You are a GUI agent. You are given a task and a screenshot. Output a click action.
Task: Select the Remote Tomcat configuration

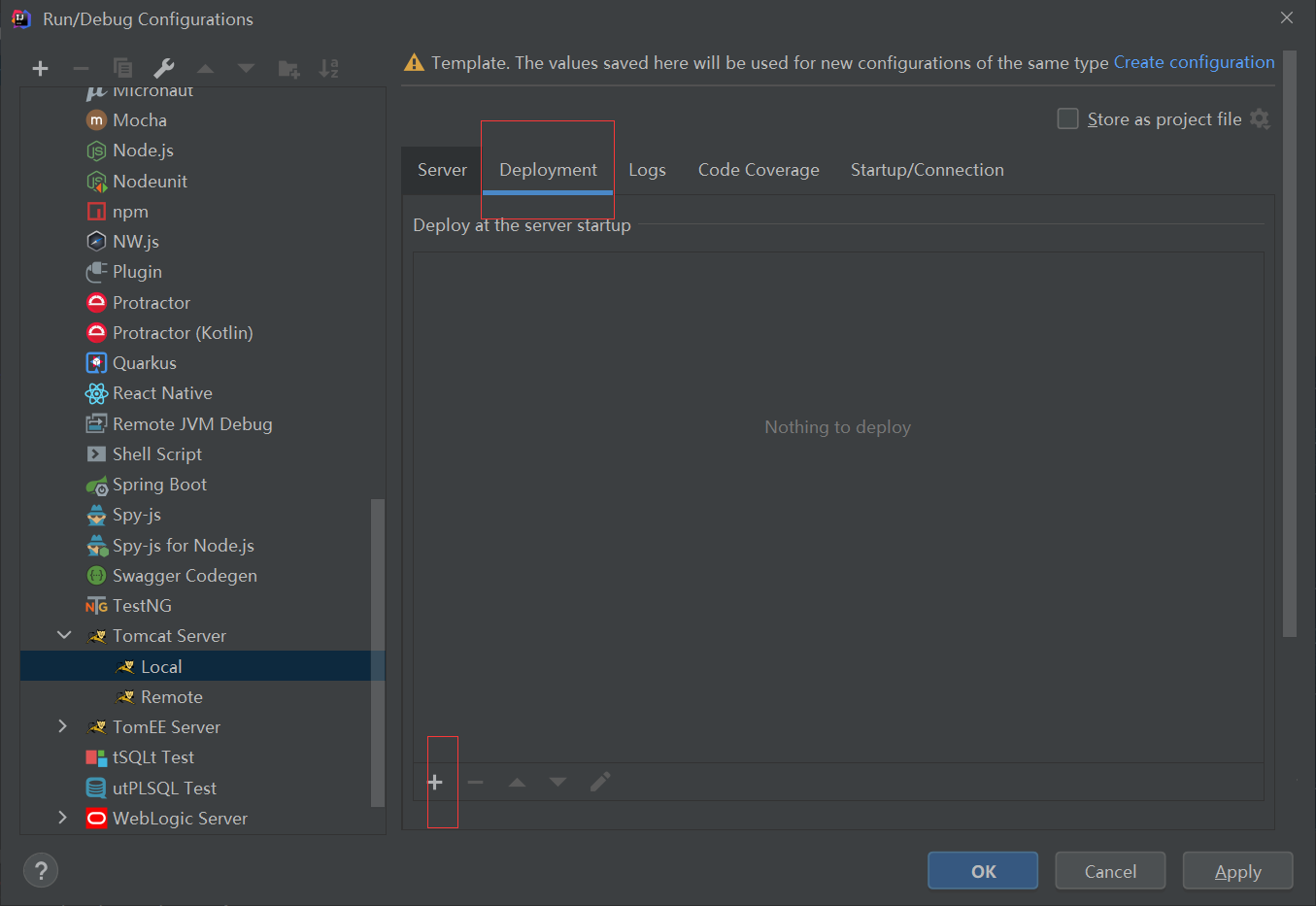point(171,696)
